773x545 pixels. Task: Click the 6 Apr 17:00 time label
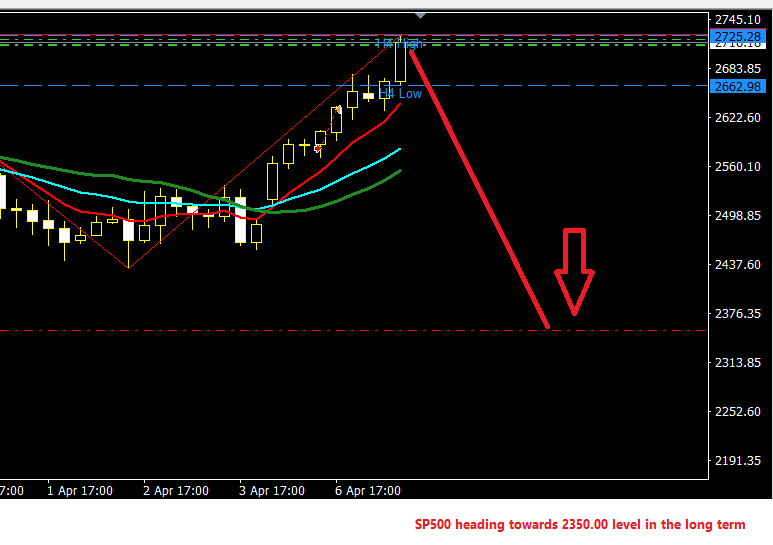pyautogui.click(x=368, y=491)
